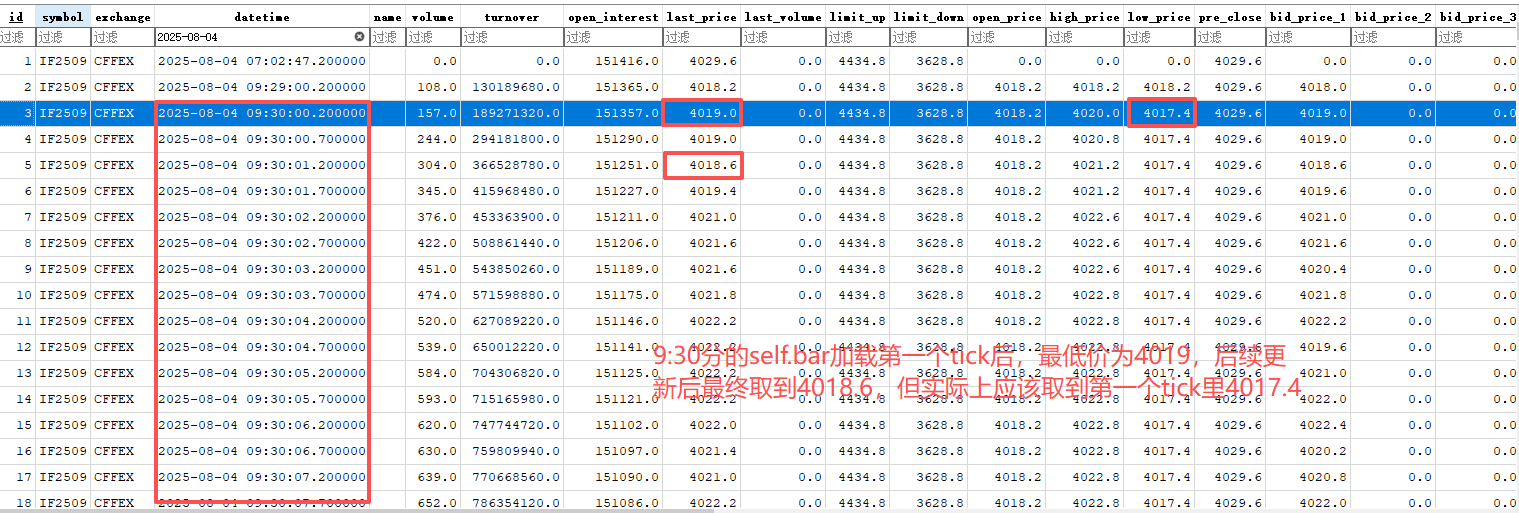Focus the symbol column filter field
This screenshot has width=1519, height=513.
63,37
